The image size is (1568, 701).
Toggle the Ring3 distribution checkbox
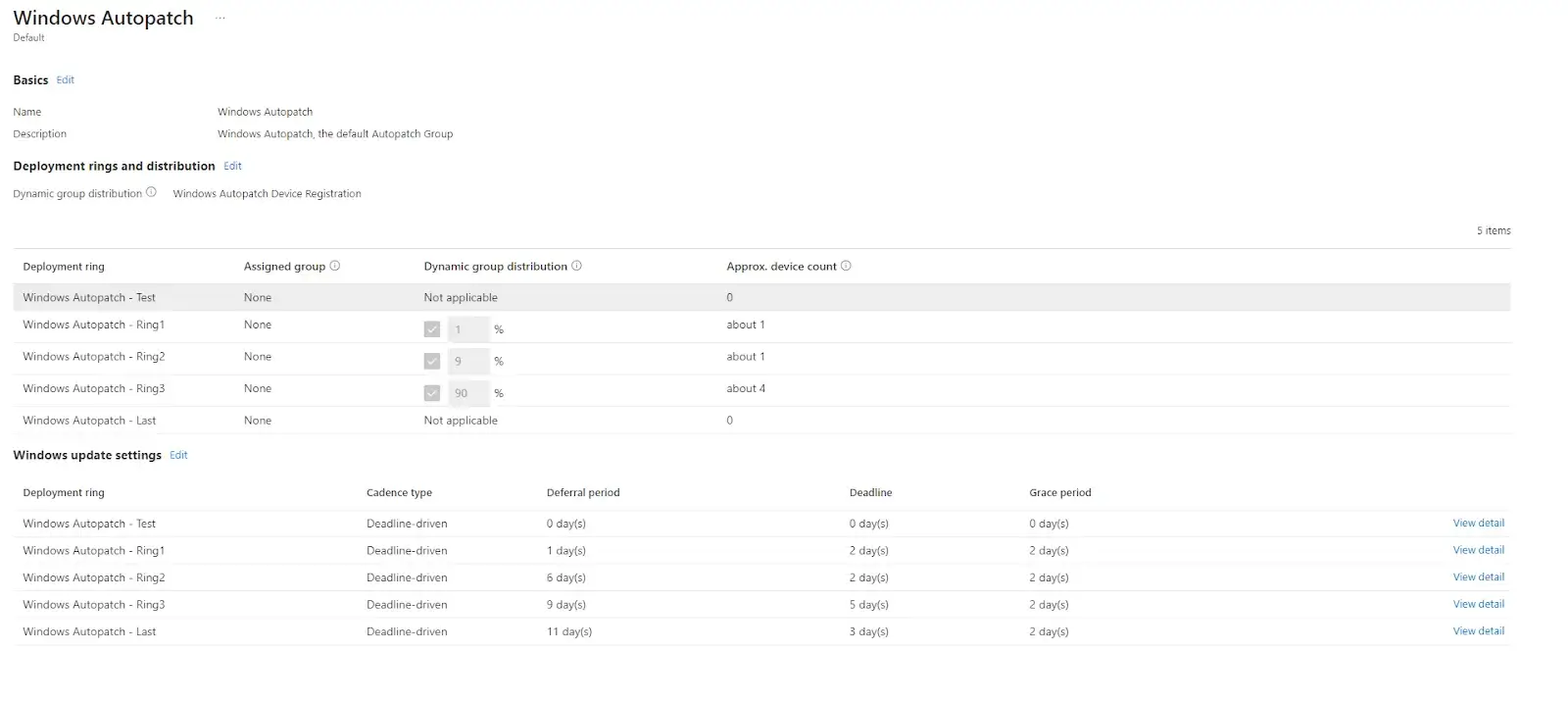[x=432, y=393]
